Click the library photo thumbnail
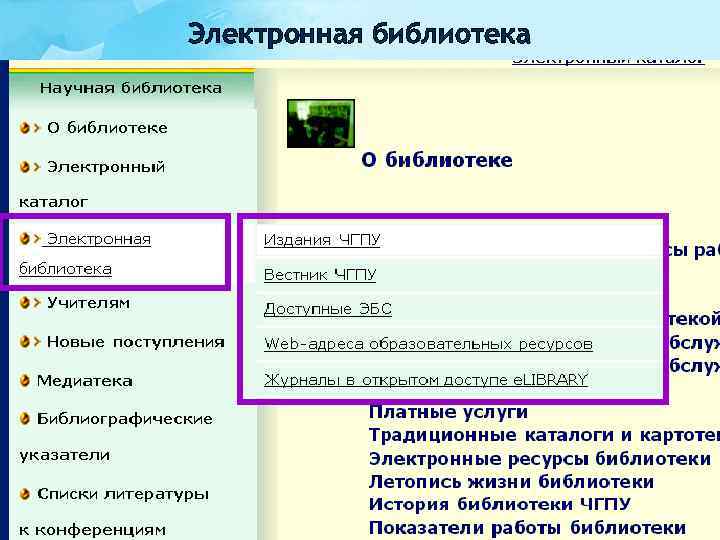Screen dimensions: 720x540 tap(321, 124)
